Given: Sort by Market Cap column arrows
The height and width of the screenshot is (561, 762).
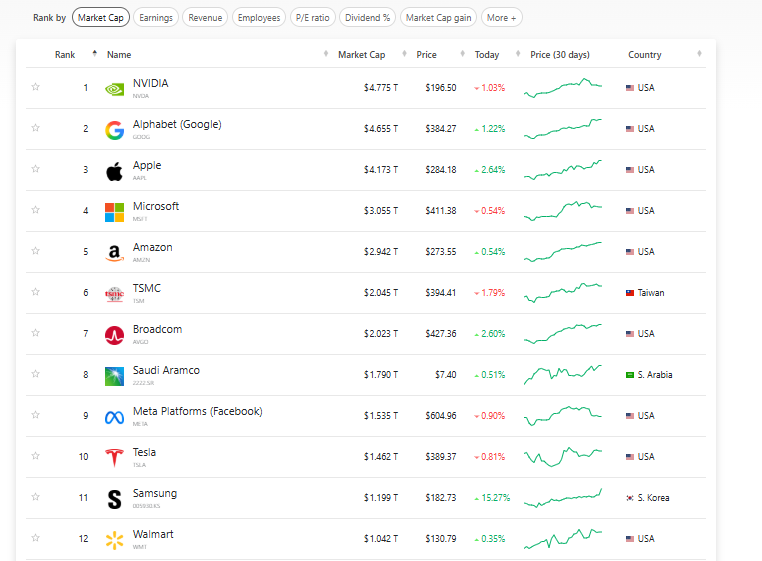Looking at the screenshot, I should [404, 53].
